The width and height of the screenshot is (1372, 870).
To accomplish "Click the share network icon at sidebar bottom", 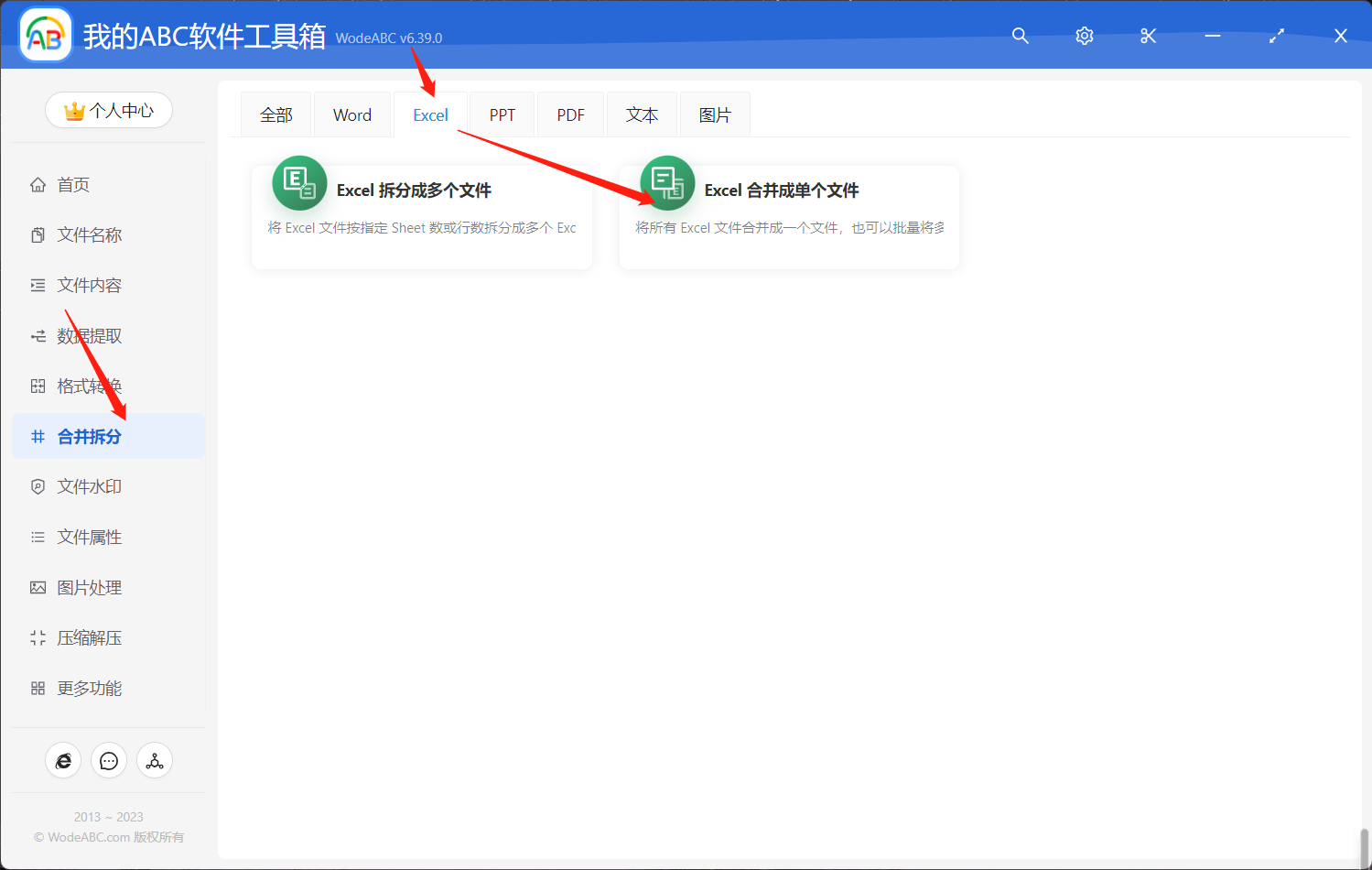I will point(154,760).
